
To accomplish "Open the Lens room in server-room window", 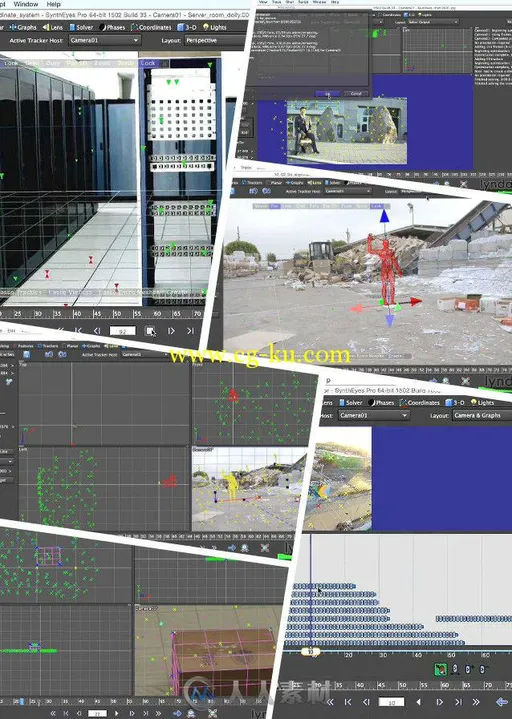I will 53,28.
